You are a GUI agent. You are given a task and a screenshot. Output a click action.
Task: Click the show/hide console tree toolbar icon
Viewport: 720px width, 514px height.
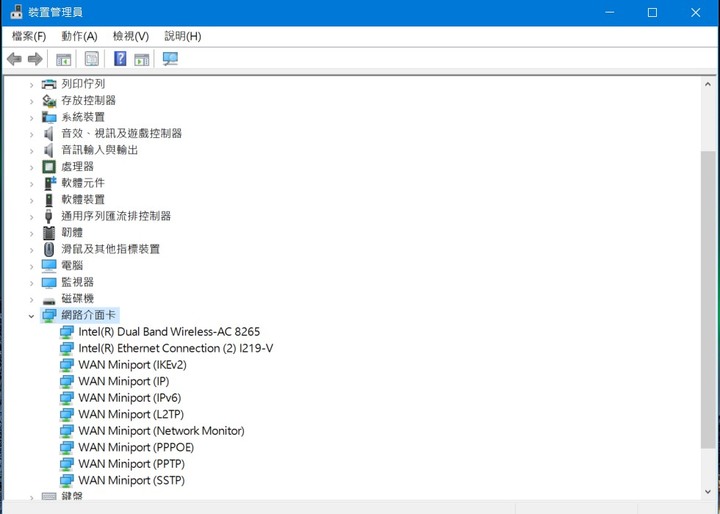[x=63, y=59]
